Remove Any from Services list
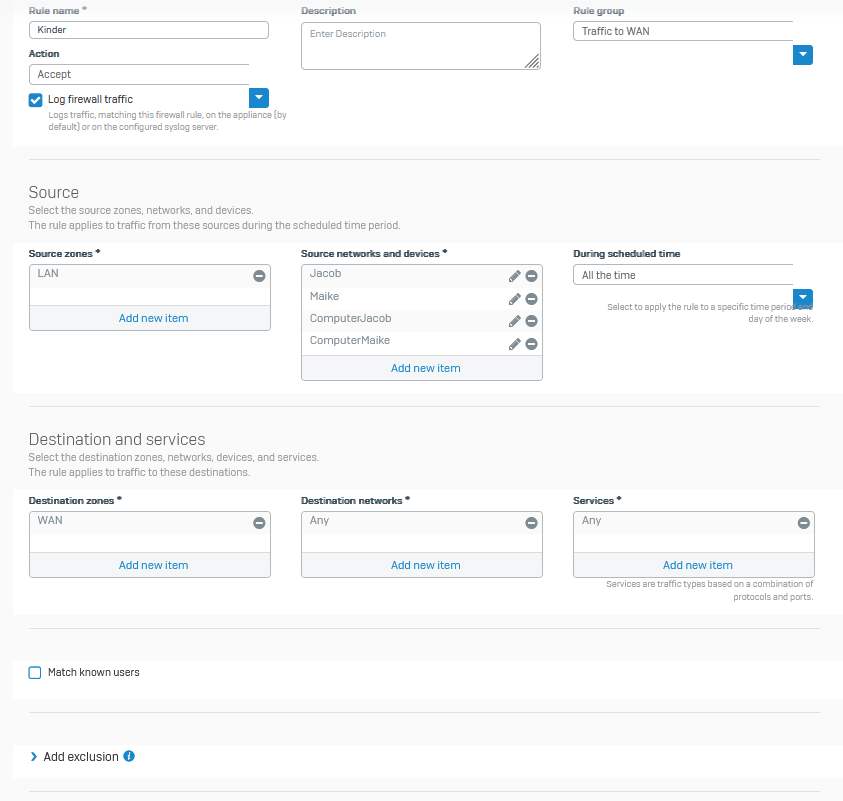The image size is (843, 801). tap(803, 523)
